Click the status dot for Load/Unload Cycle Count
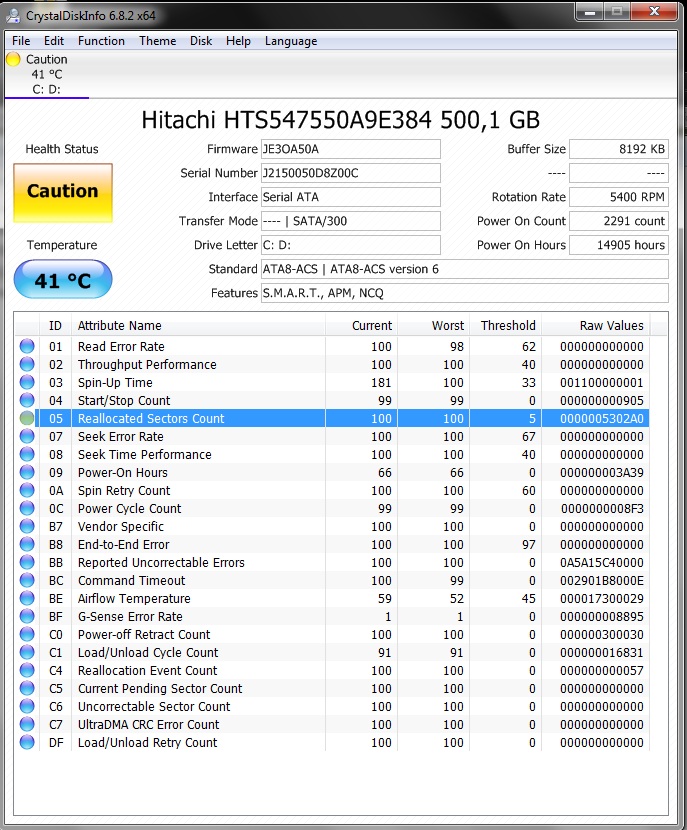Screen dimensions: 687x830 tap(27, 652)
